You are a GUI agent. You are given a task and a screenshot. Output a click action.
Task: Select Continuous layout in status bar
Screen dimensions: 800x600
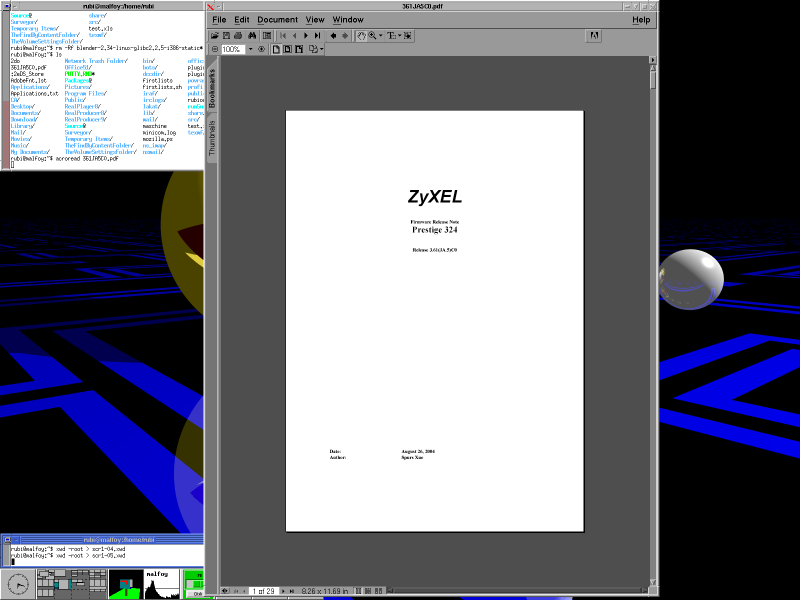tap(368, 591)
